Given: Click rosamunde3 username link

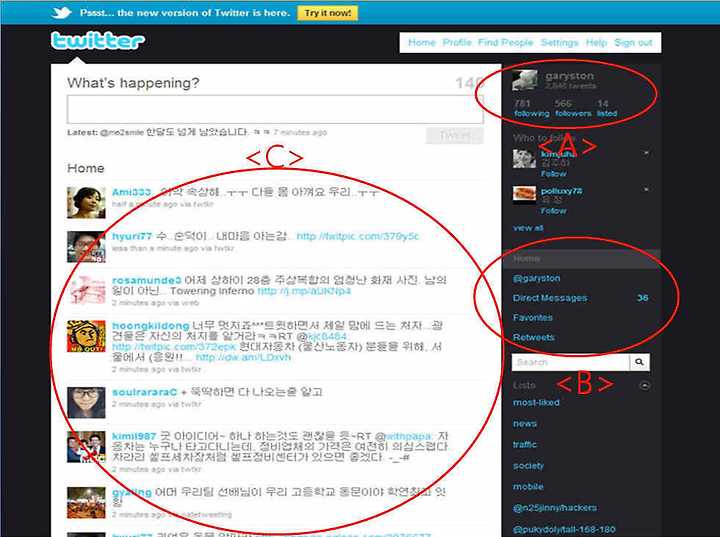Looking at the screenshot, I should point(146,280).
